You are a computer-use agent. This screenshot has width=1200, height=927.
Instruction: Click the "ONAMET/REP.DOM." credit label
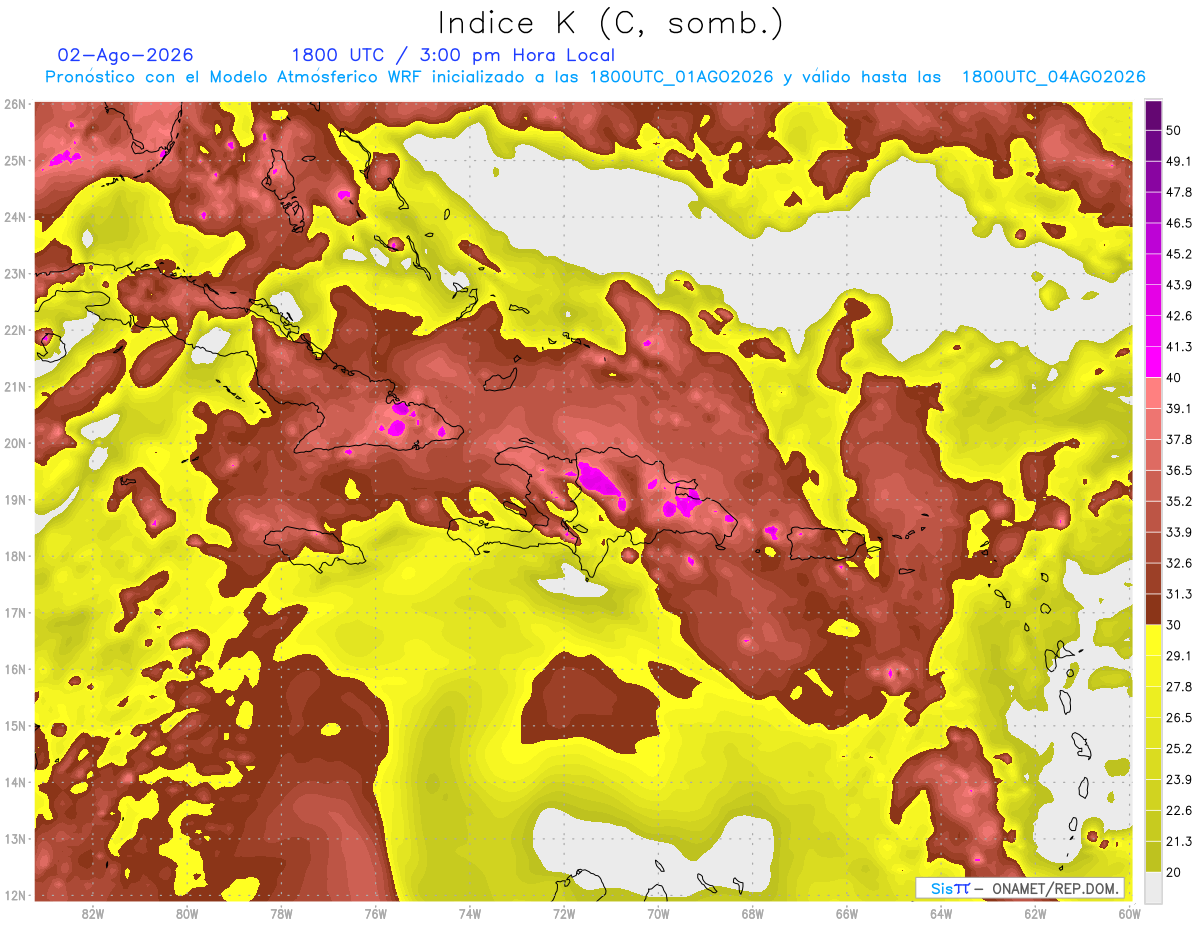(x=1054, y=888)
